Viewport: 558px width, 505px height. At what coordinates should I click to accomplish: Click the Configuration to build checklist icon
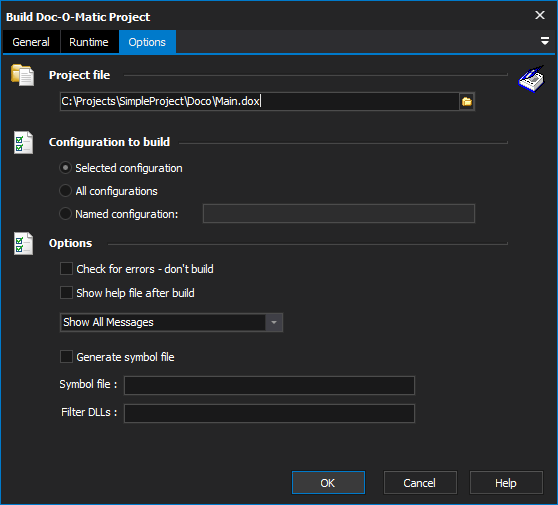pos(23,142)
